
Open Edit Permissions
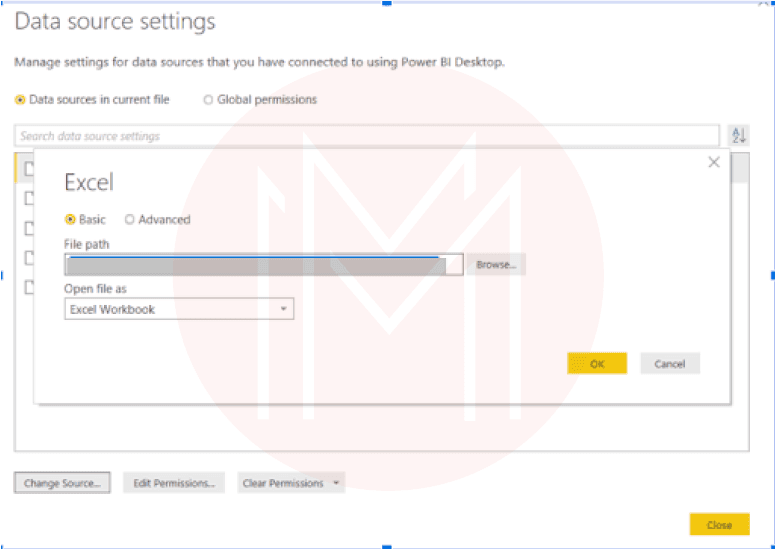tap(174, 484)
